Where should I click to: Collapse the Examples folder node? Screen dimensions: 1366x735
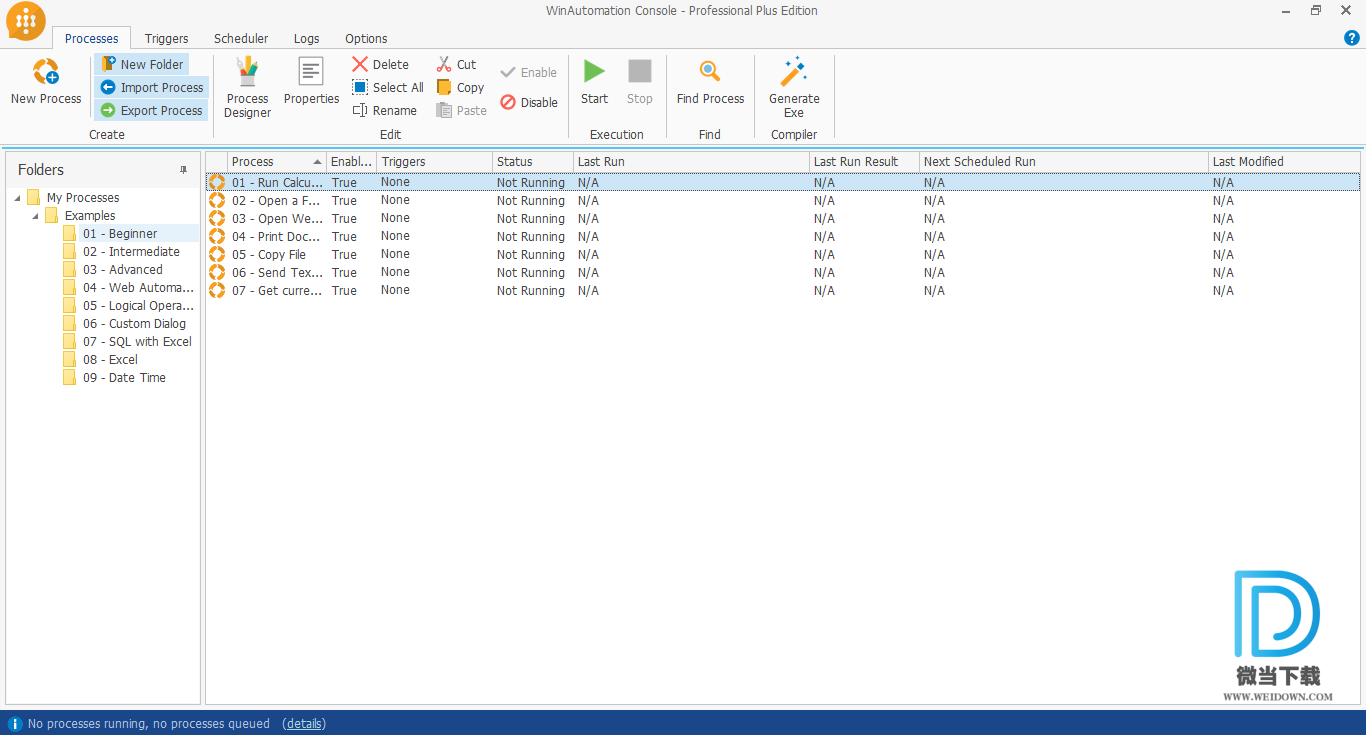tap(36, 216)
